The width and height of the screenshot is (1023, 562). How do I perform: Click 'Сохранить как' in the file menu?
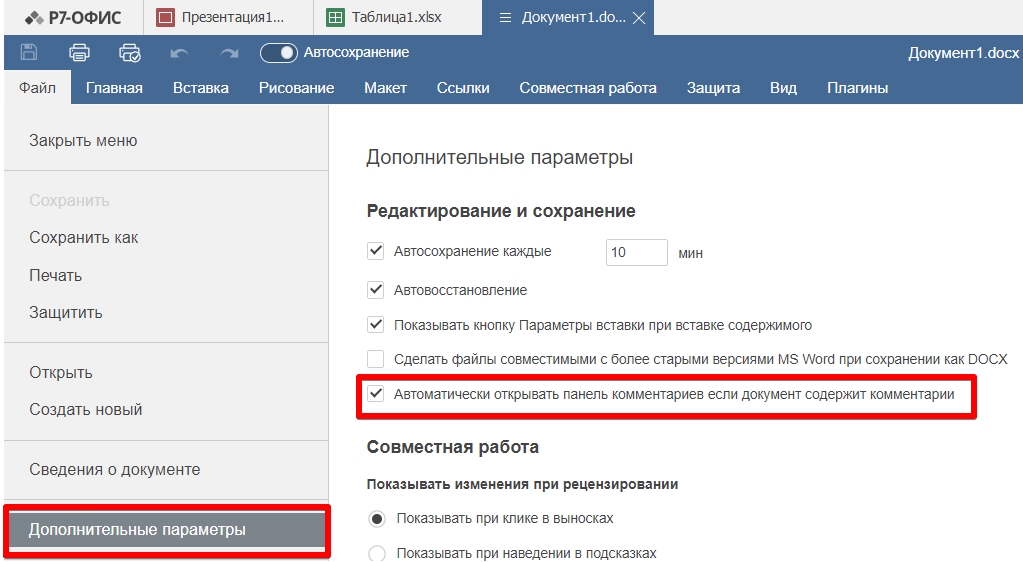(84, 238)
